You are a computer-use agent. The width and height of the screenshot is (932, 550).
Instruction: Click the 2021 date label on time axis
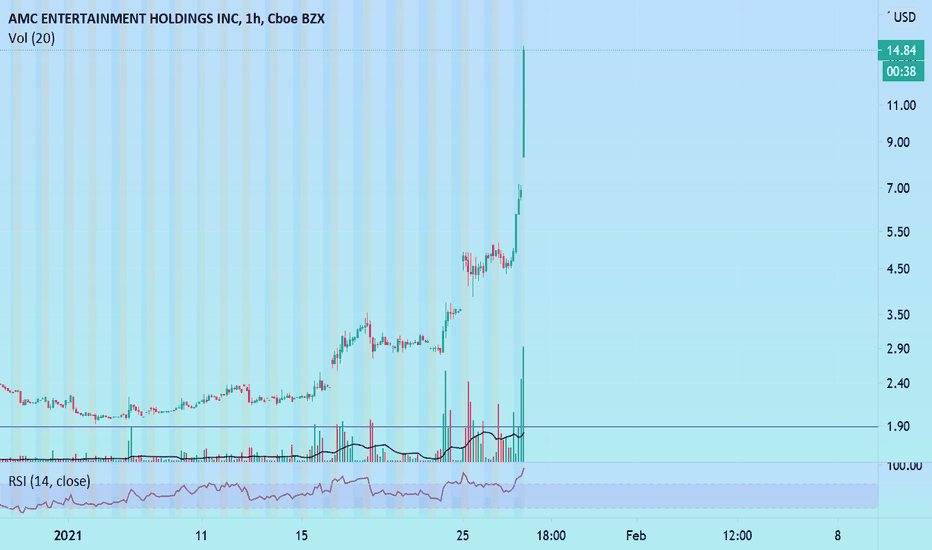click(x=68, y=536)
